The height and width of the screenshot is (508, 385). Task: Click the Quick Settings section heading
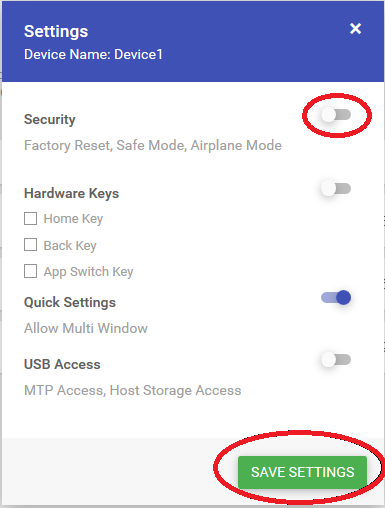(x=70, y=303)
